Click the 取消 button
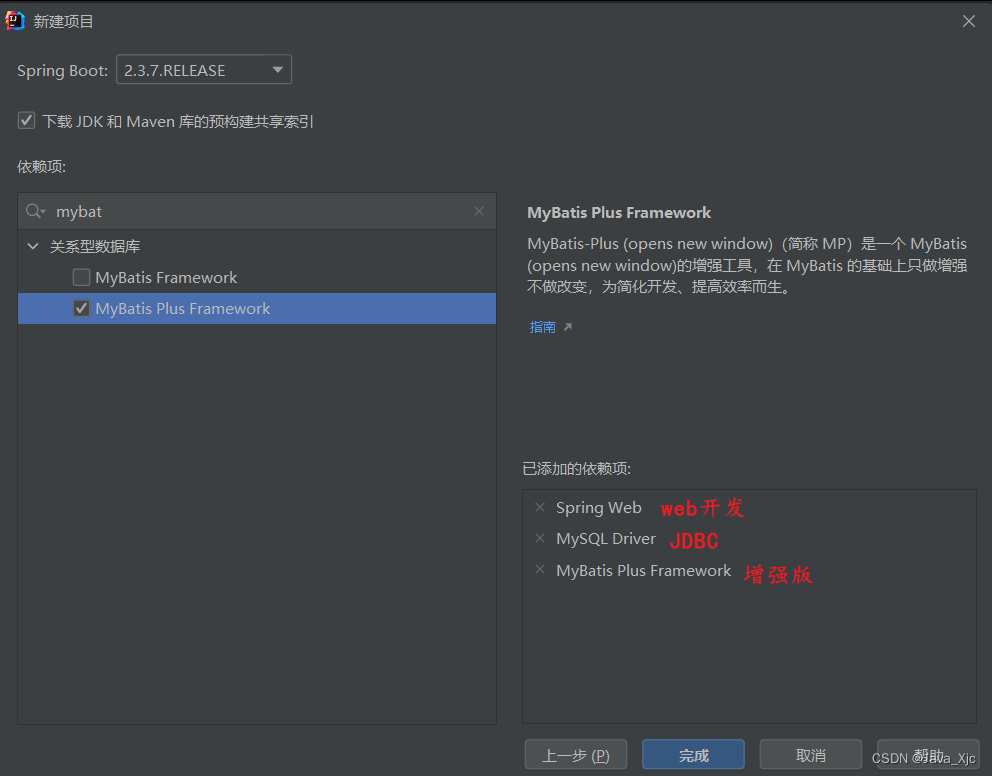Image resolution: width=992 pixels, height=776 pixels. click(810, 755)
